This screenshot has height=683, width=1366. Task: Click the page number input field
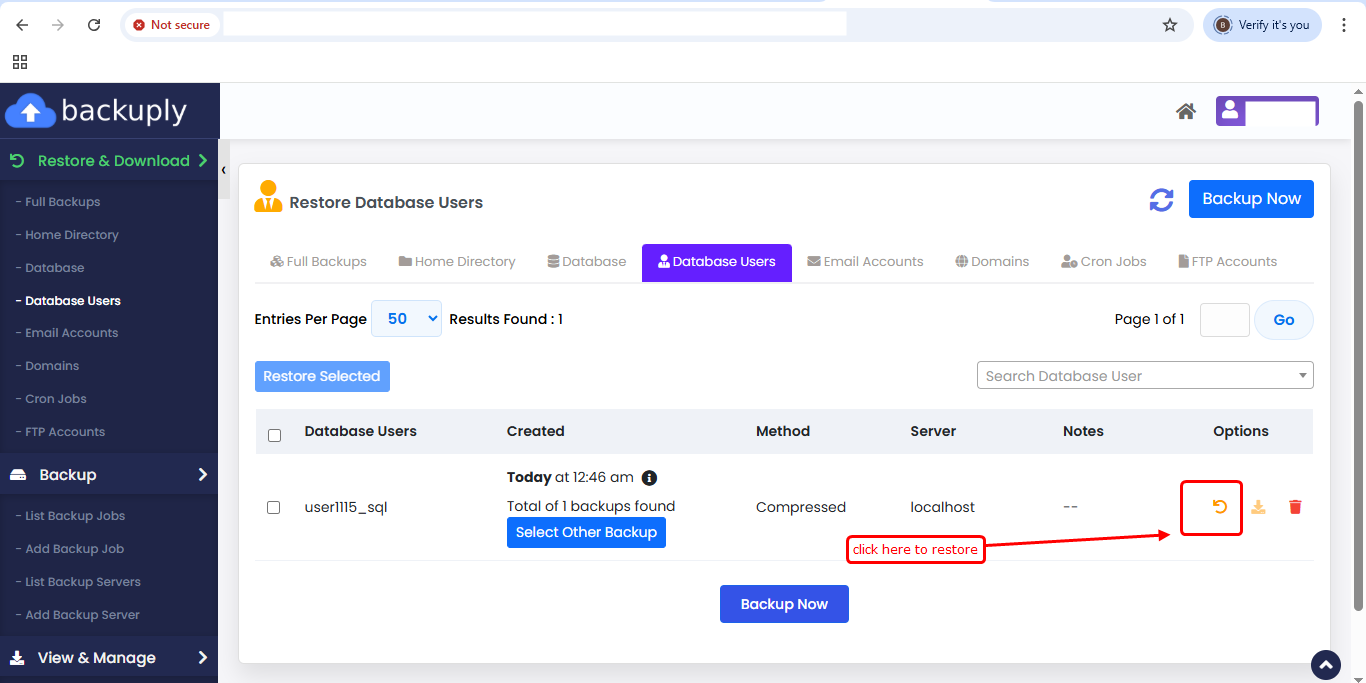[x=1224, y=320]
